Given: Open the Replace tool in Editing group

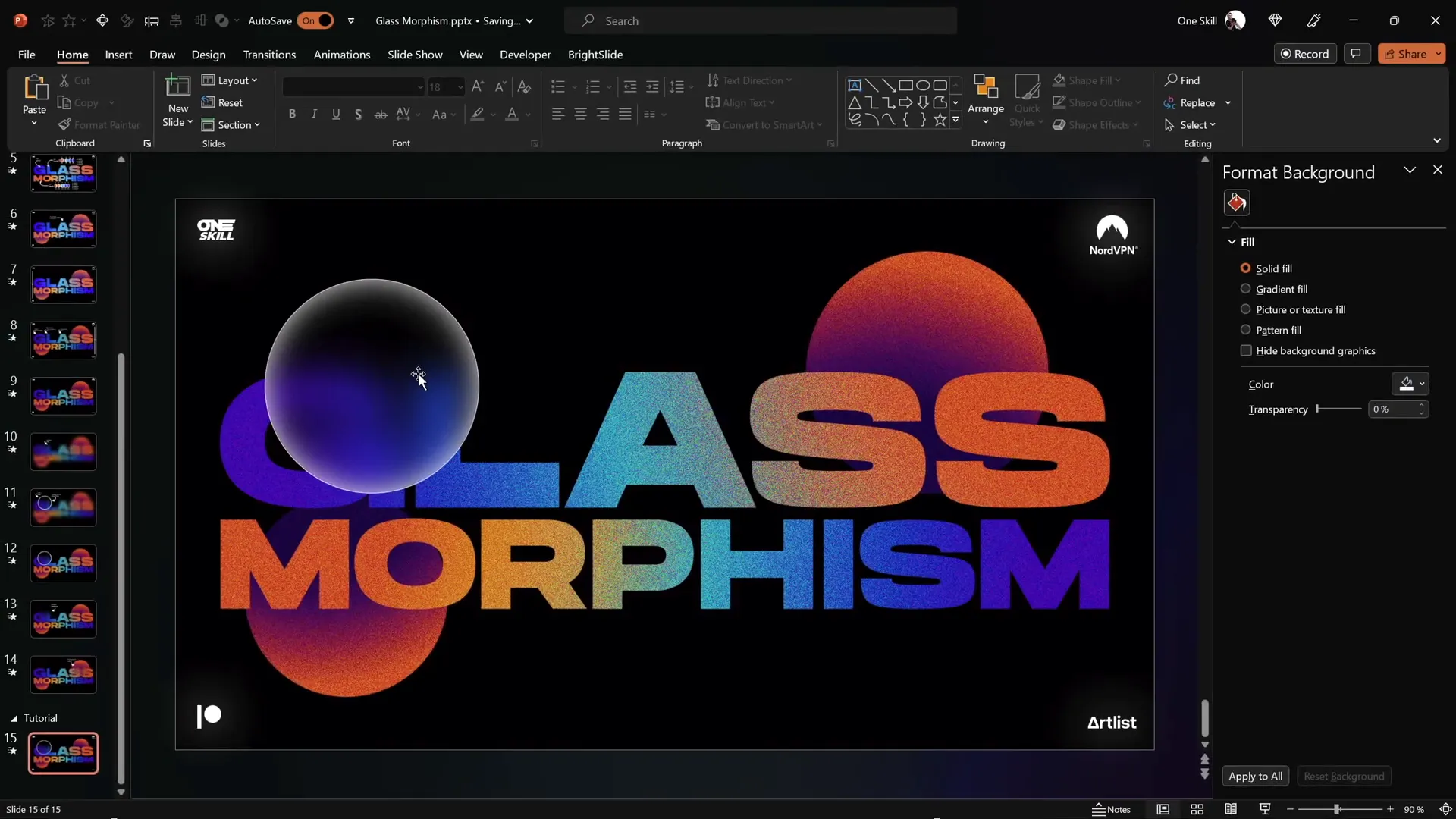Looking at the screenshot, I should 1196,102.
